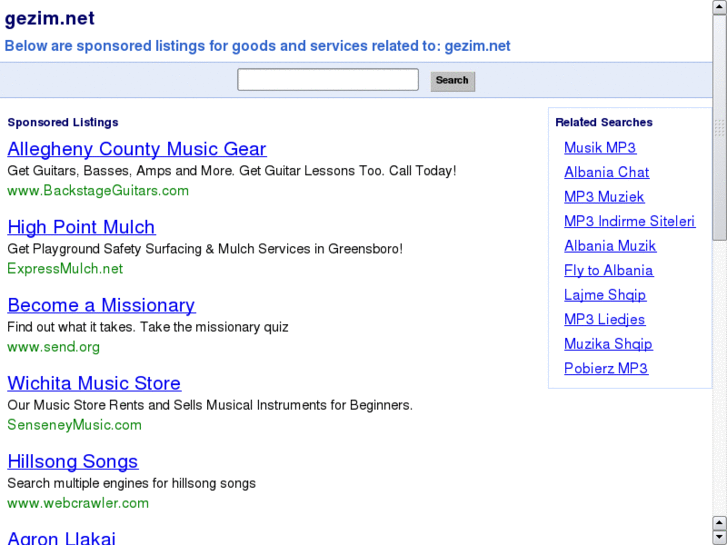Screen dimensions: 727x545
Task: Click the Related Searches heading
Action: (x=604, y=122)
